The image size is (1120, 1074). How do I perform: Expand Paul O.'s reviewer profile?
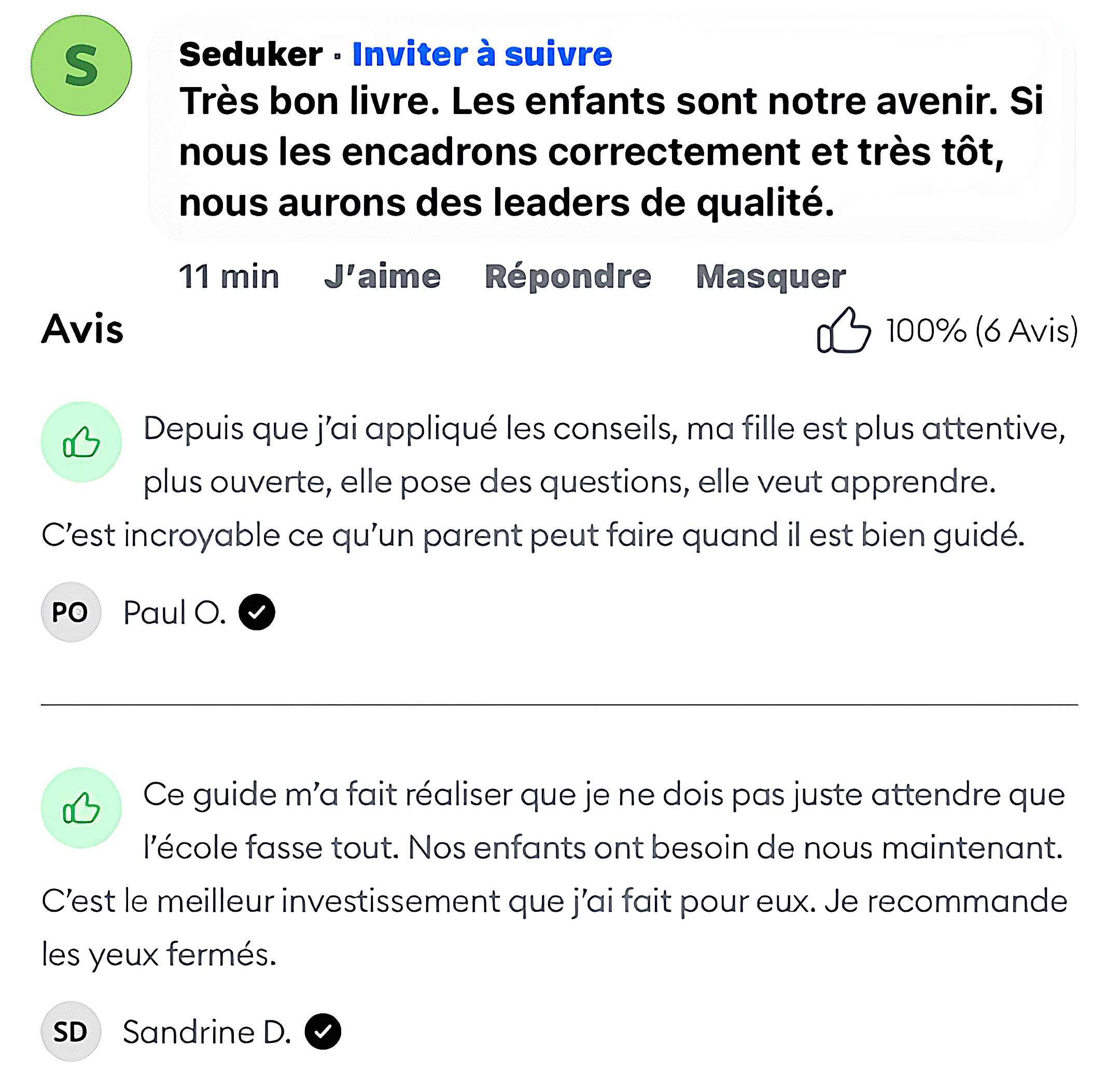point(174,611)
